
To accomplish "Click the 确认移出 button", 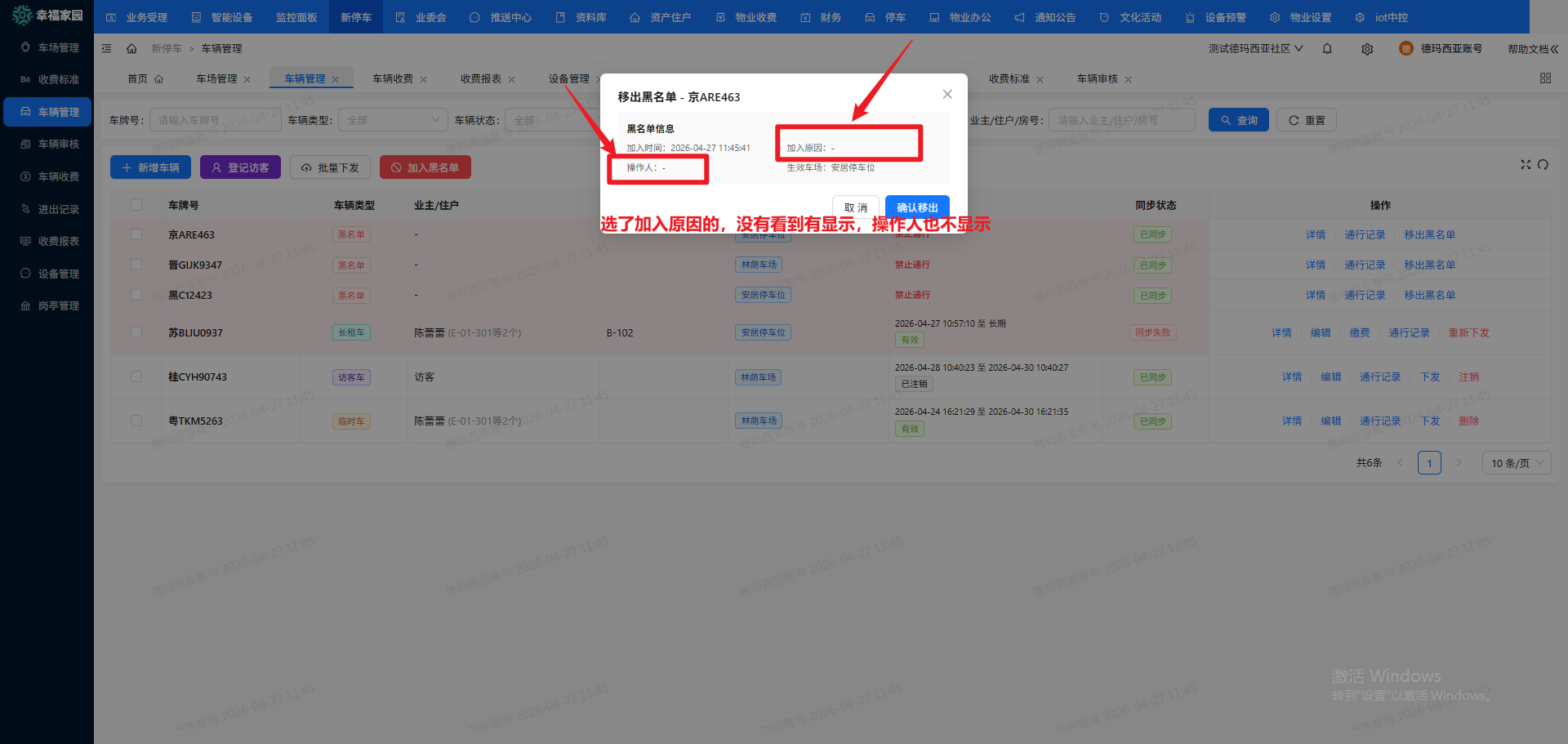I will tap(917, 207).
